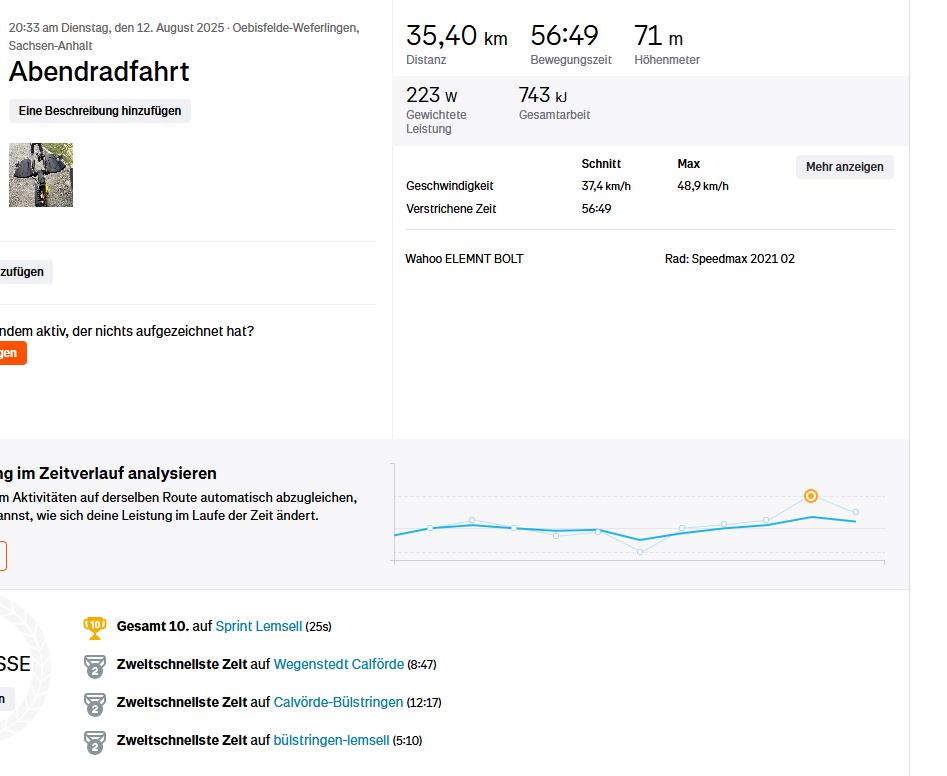This screenshot has width=947, height=776.
Task: Click the solid orange button under the activity question
Action: 12,353
